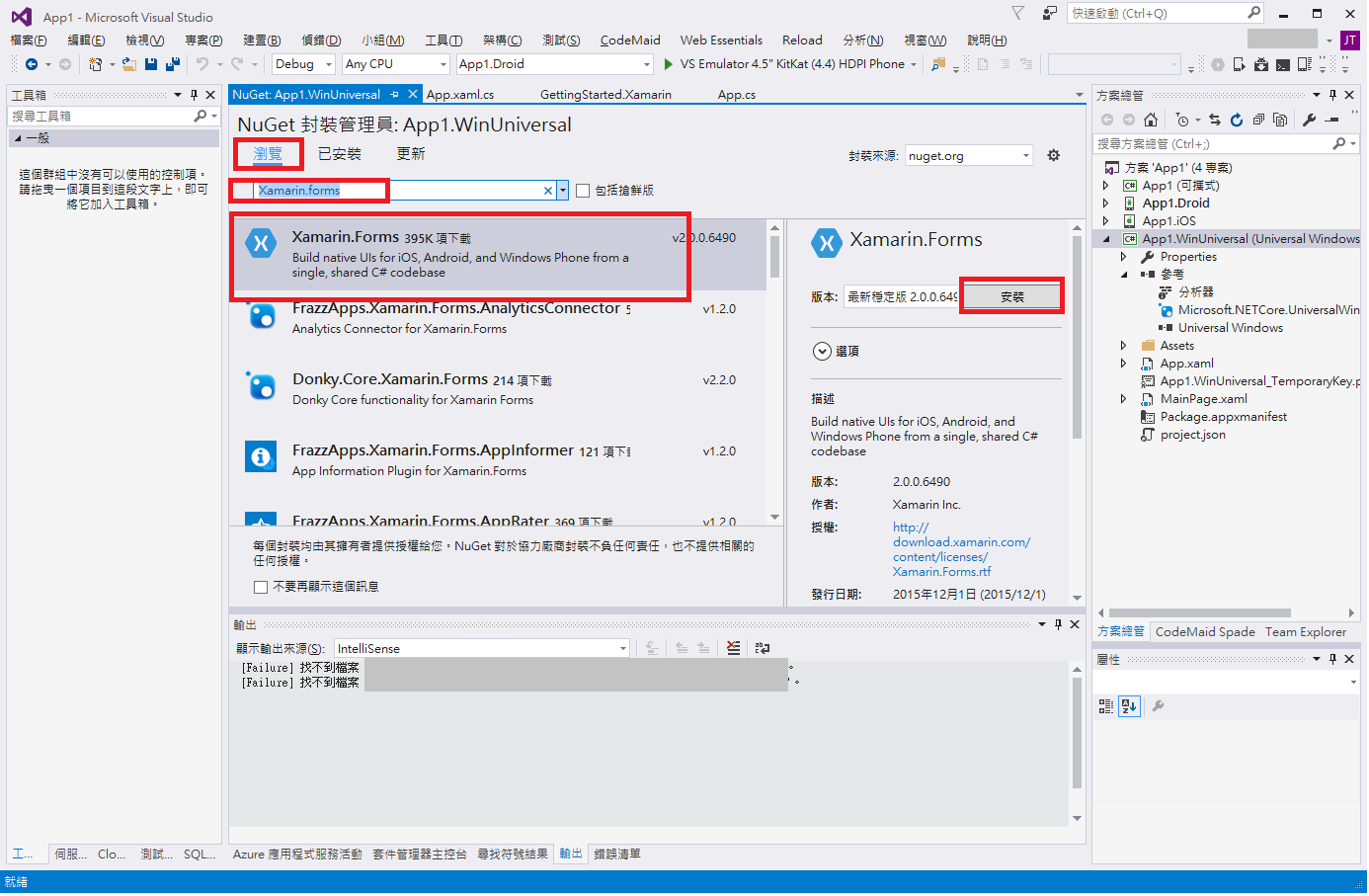Image resolution: width=1369 pixels, height=896 pixels.
Task: Click the Android Device Monitor robot toolbar icon
Action: 1261,64
